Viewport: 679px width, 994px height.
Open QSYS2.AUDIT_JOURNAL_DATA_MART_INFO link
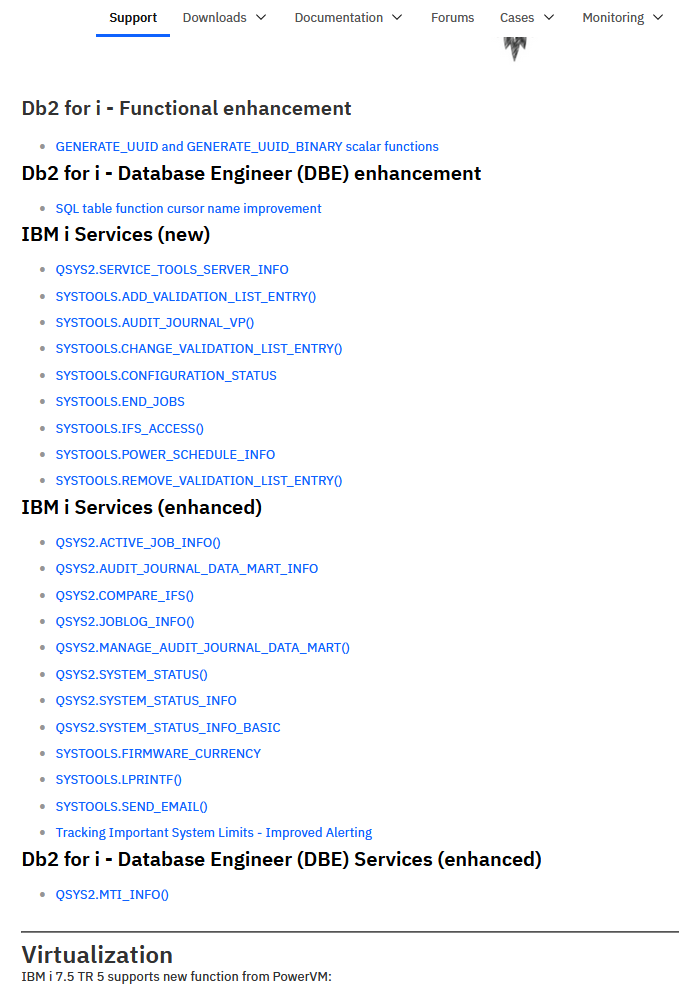(187, 569)
